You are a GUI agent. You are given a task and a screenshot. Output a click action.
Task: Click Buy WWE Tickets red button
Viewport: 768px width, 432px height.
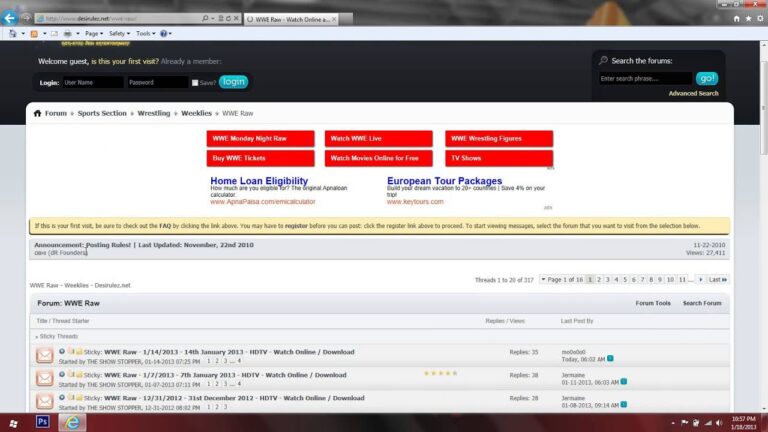point(261,158)
